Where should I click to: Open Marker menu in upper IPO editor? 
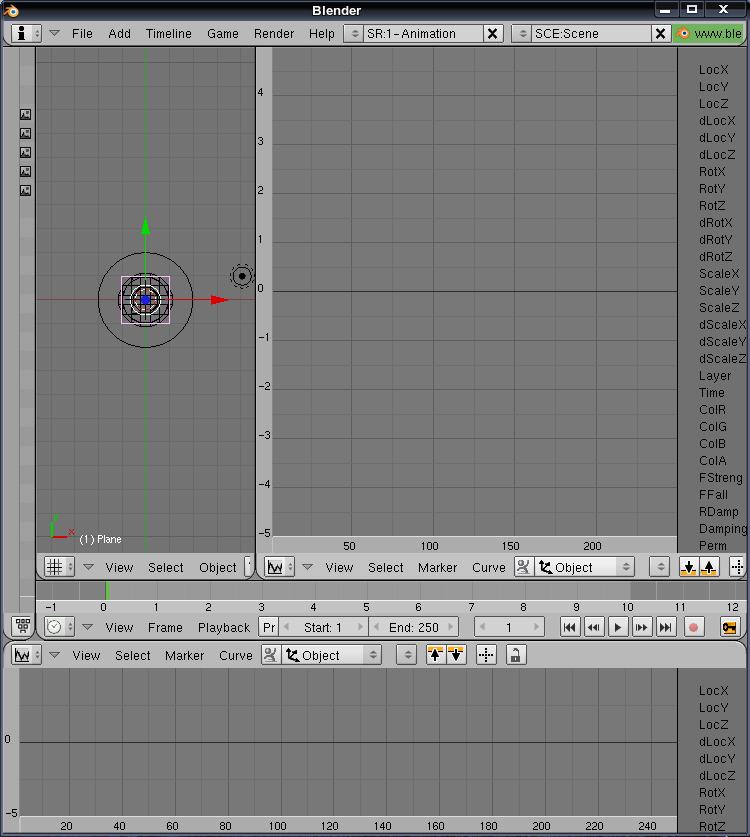pyautogui.click(x=437, y=567)
